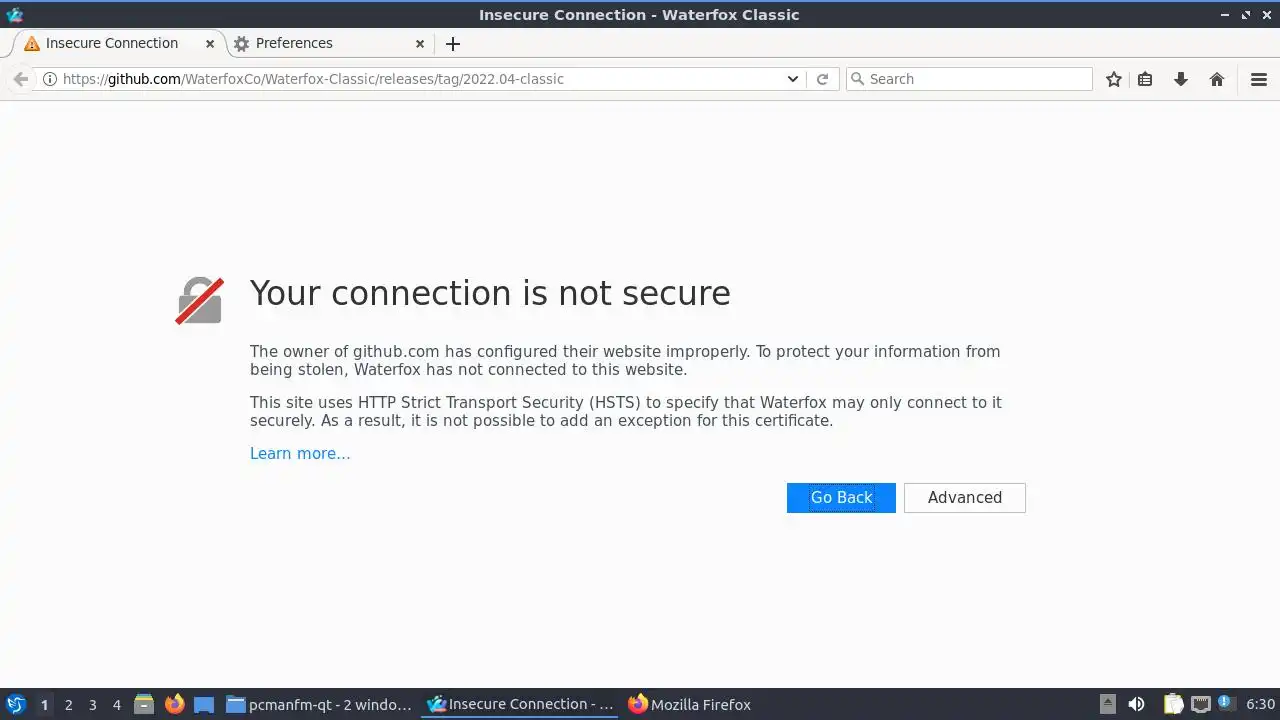The width and height of the screenshot is (1280, 720).
Task: Bookmark this page with star icon
Action: tap(1114, 79)
